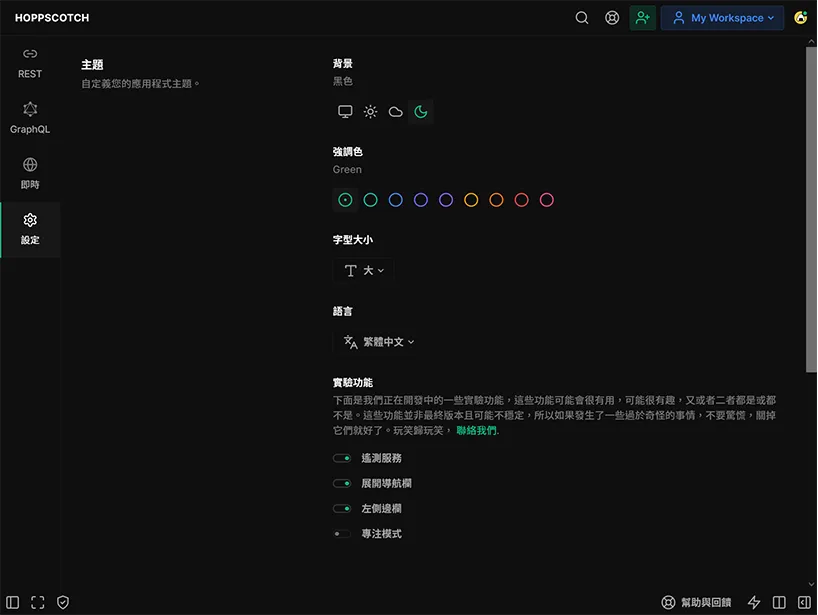
Task: Open the My Workspace dropdown
Action: tap(722, 18)
